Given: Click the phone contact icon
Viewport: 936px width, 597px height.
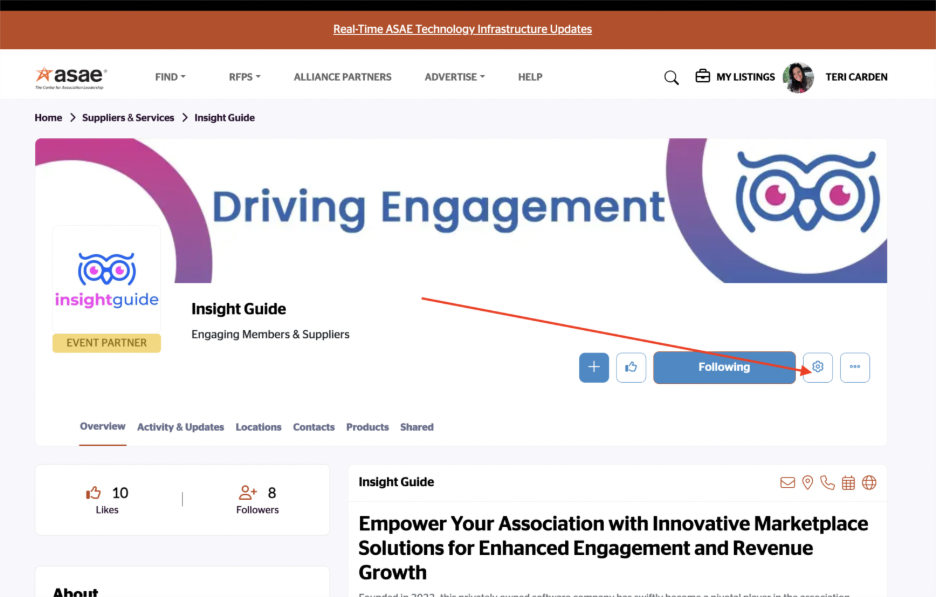Looking at the screenshot, I should pos(827,483).
